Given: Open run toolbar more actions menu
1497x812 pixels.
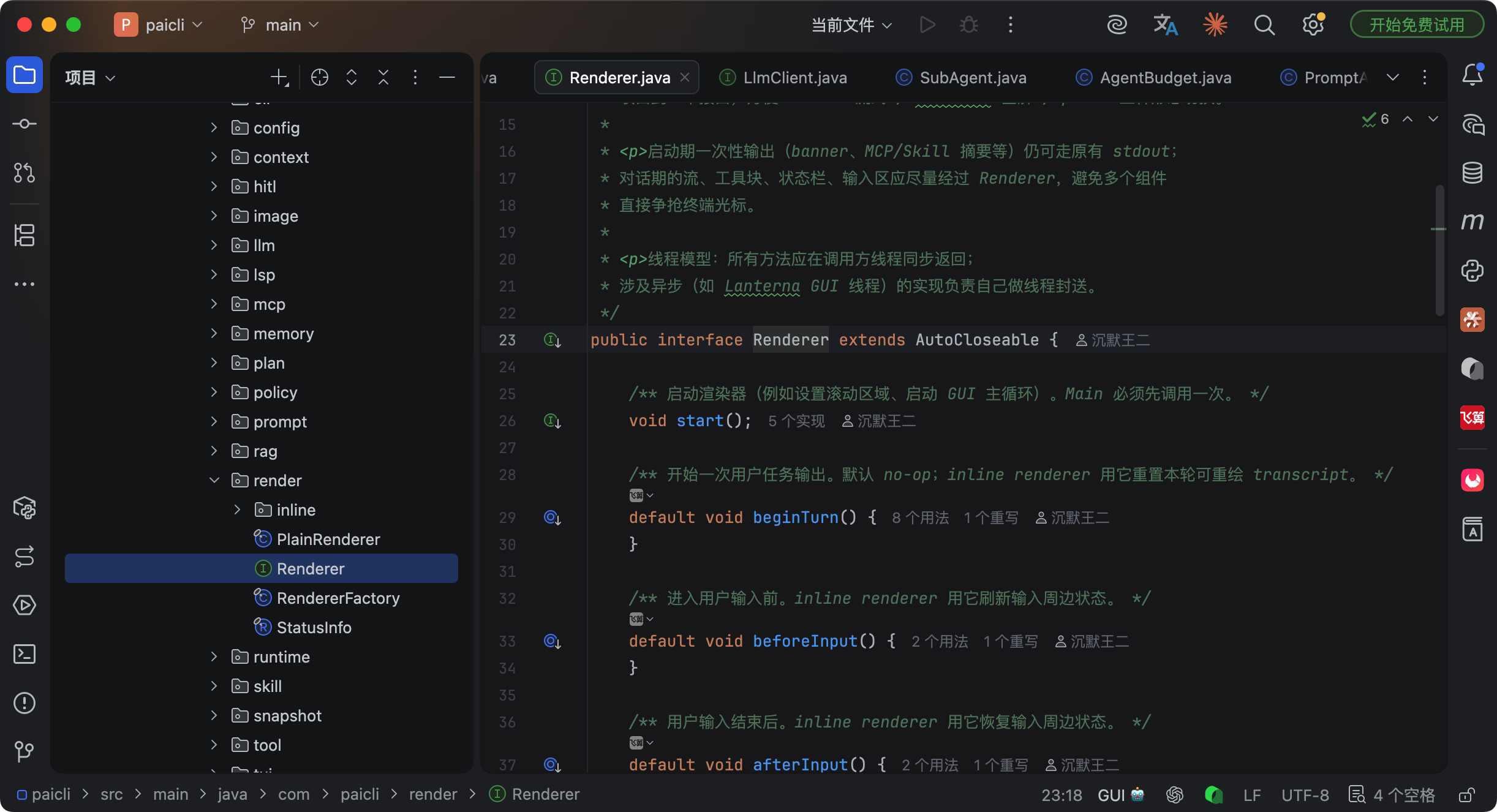Looking at the screenshot, I should [x=1011, y=25].
